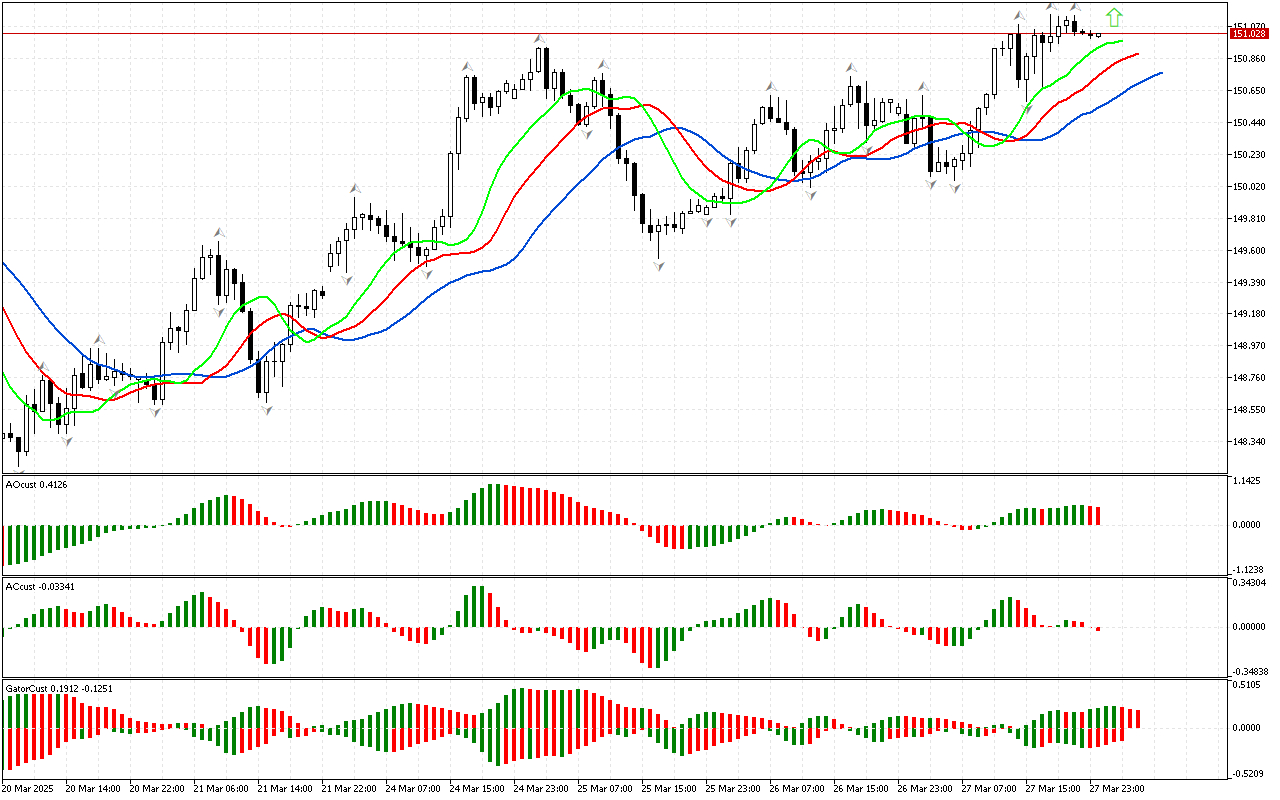Click the 148.760 price axis value
The height and width of the screenshot is (800, 1280).
pos(1250,378)
